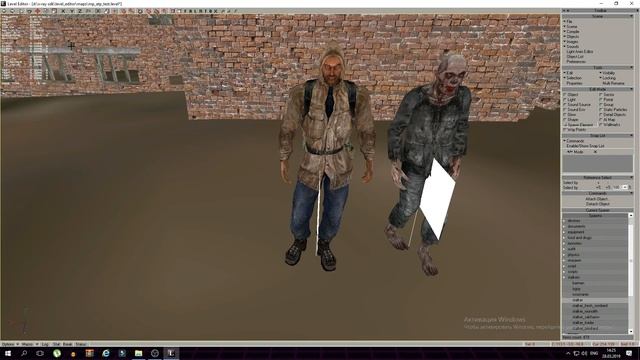Enable AI Map edit mode
Screen dimensions: 640x360
point(607,120)
